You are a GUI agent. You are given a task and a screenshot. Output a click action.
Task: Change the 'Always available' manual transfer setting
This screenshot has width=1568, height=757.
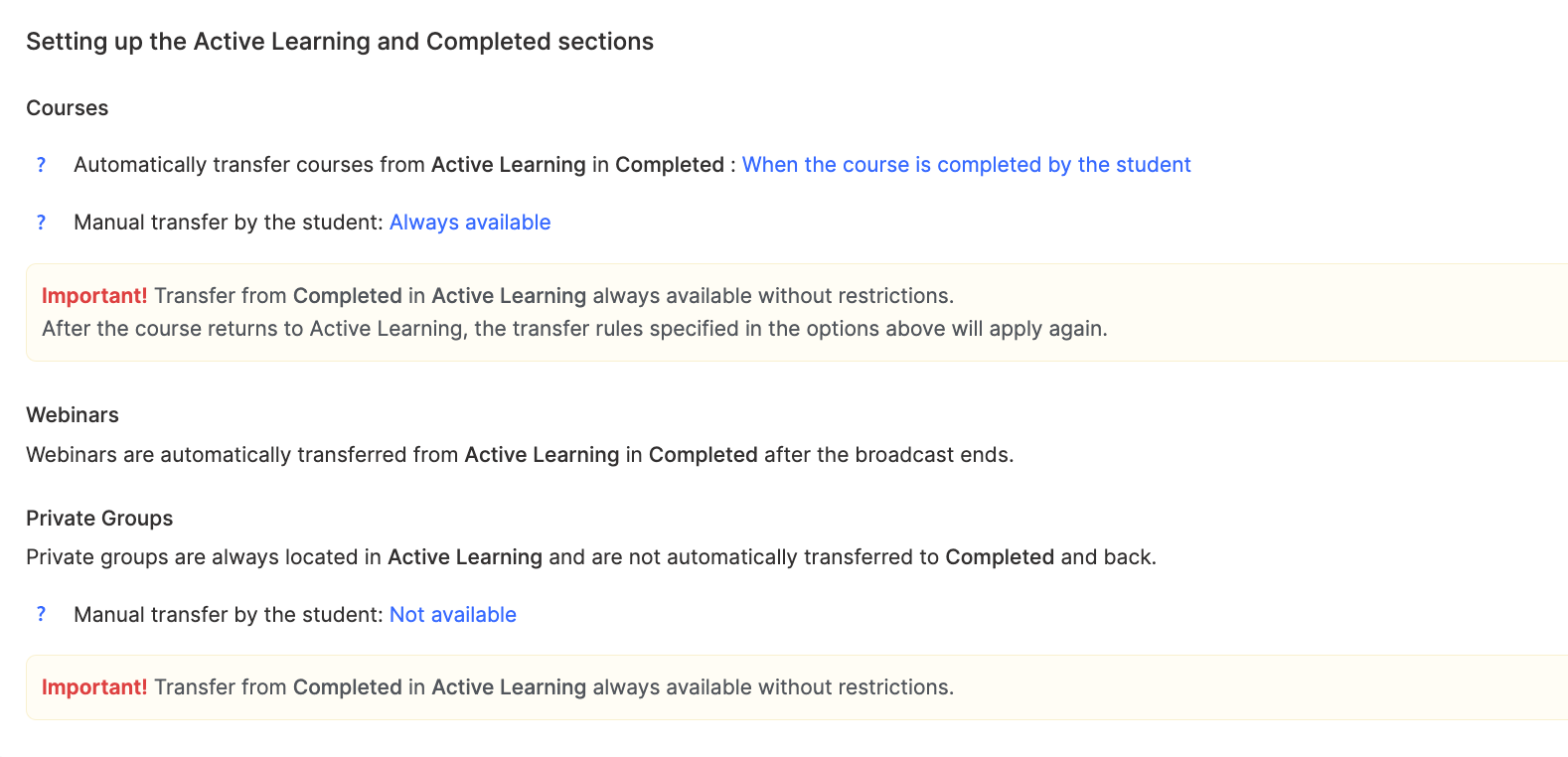(x=470, y=223)
